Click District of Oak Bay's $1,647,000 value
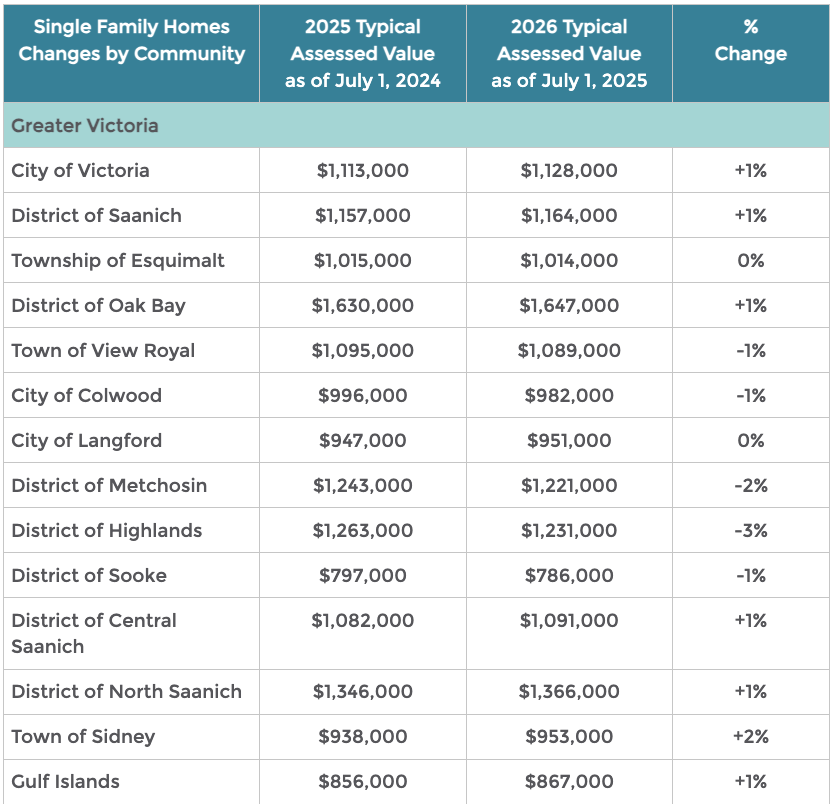Viewport: 834px width, 804px height. click(x=569, y=306)
